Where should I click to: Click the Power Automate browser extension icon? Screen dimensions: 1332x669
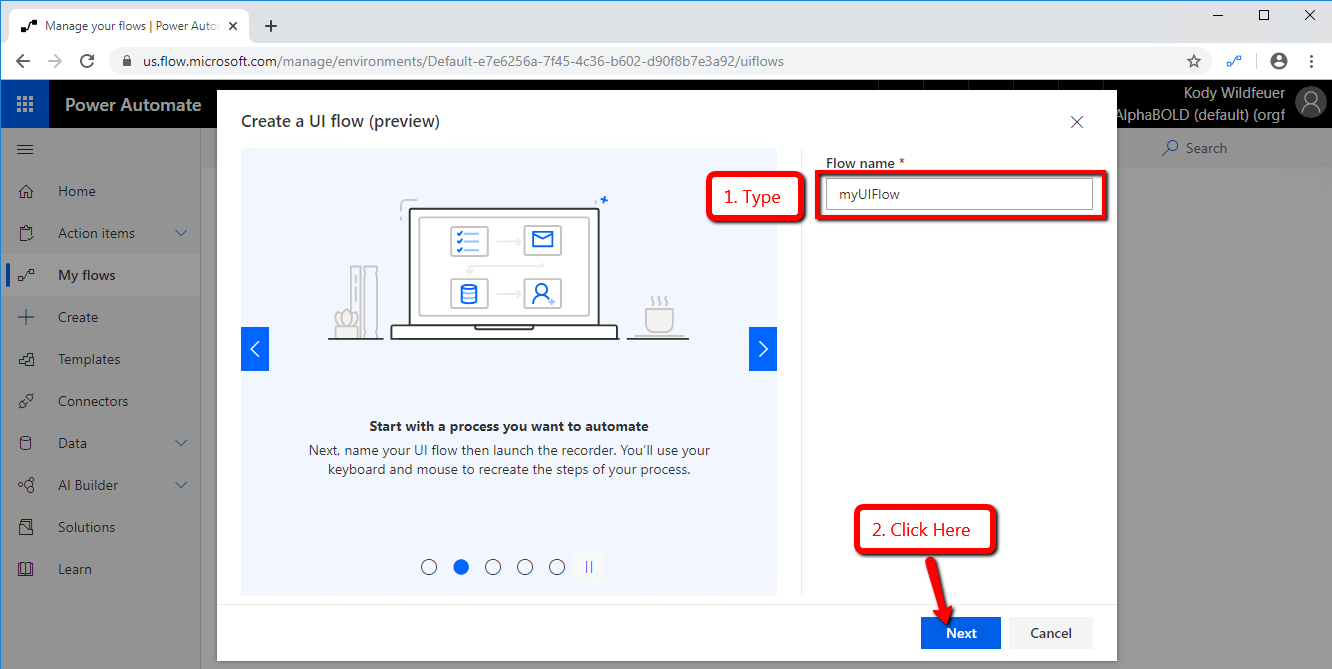click(1234, 61)
